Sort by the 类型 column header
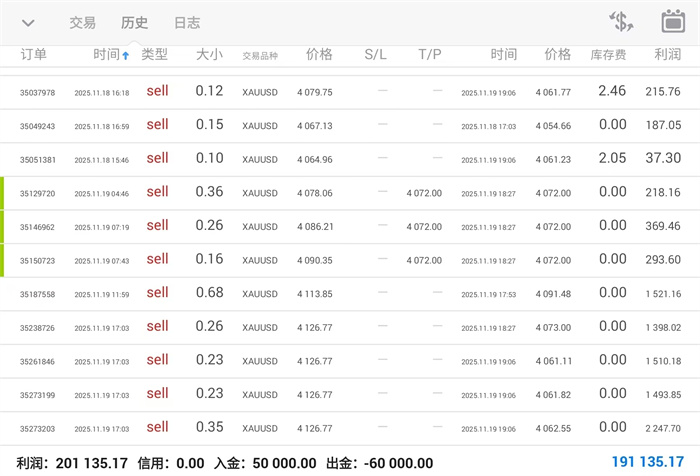The height and width of the screenshot is (476, 700). pyautogui.click(x=155, y=55)
